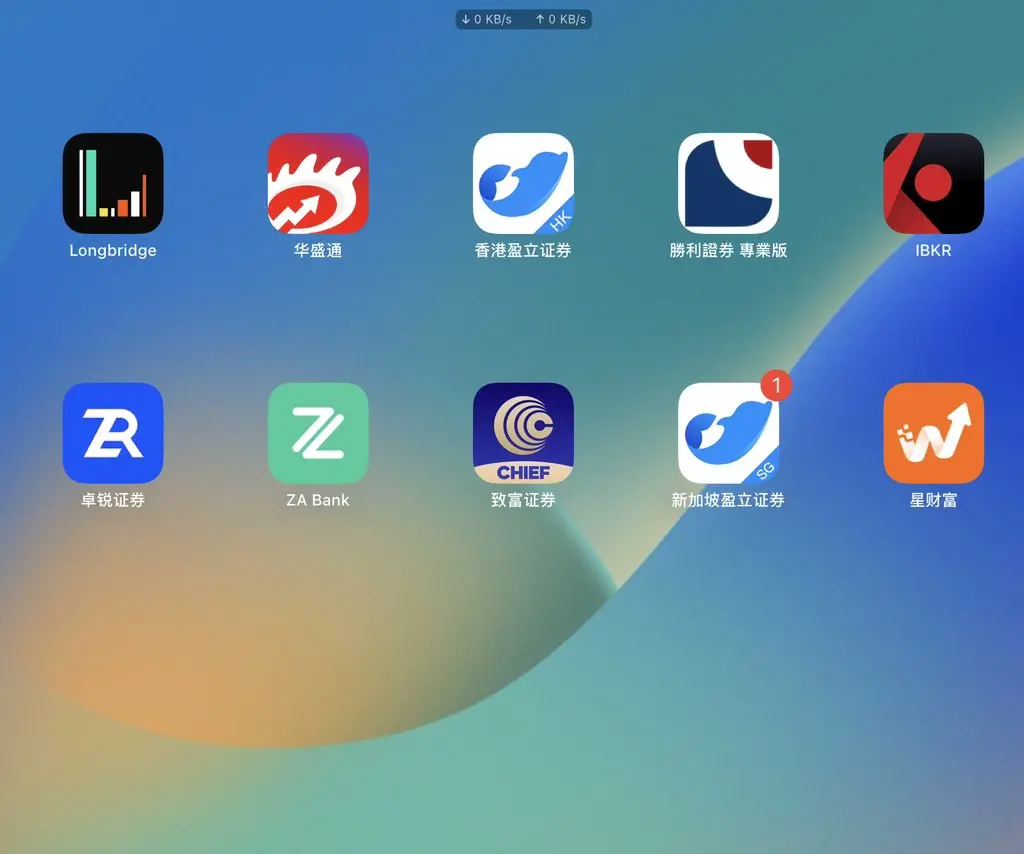Screen dimensions: 1024x854
Task: Open the Longbridge app
Action: tap(113, 183)
